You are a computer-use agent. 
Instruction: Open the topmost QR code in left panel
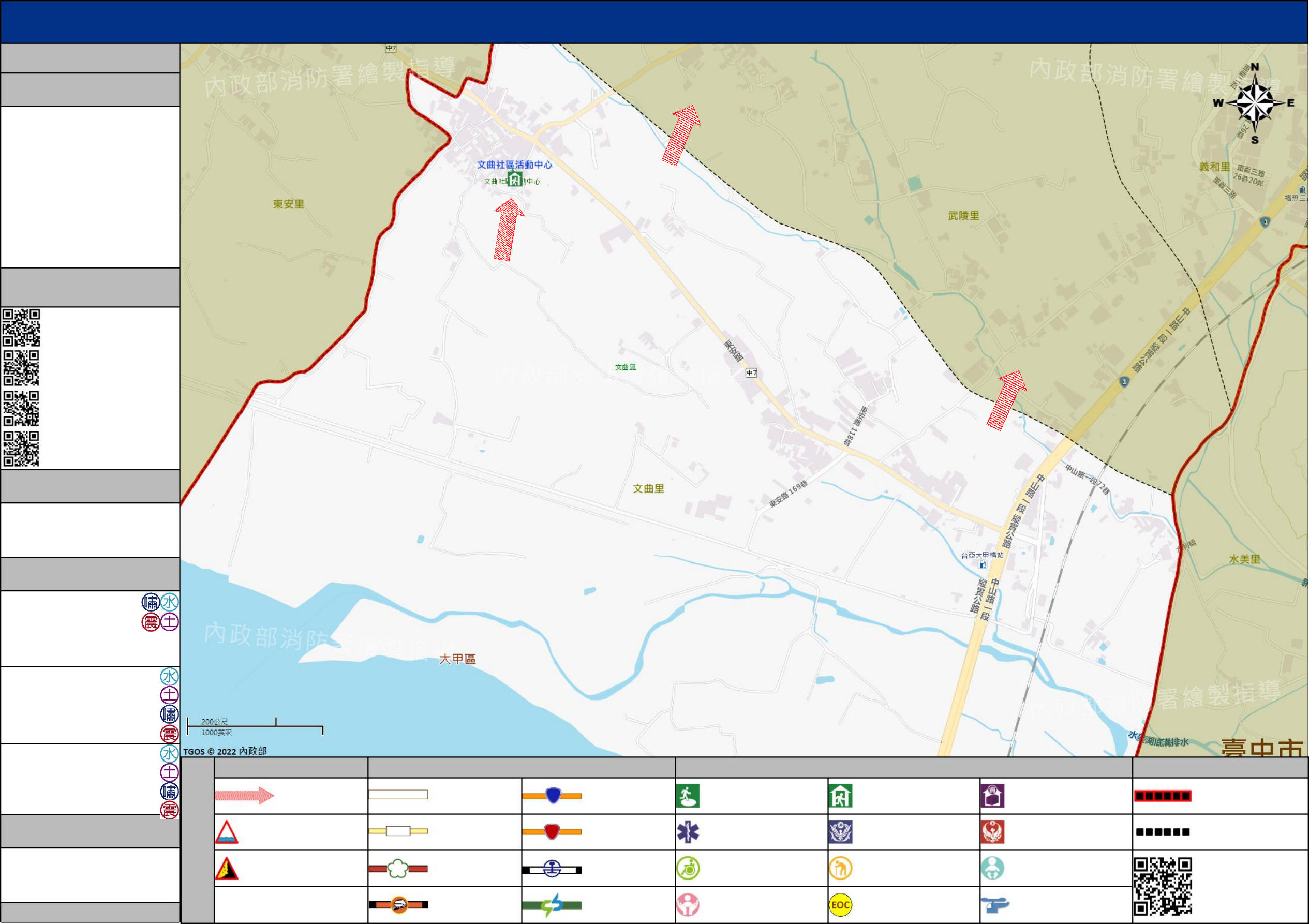[x=21, y=328]
